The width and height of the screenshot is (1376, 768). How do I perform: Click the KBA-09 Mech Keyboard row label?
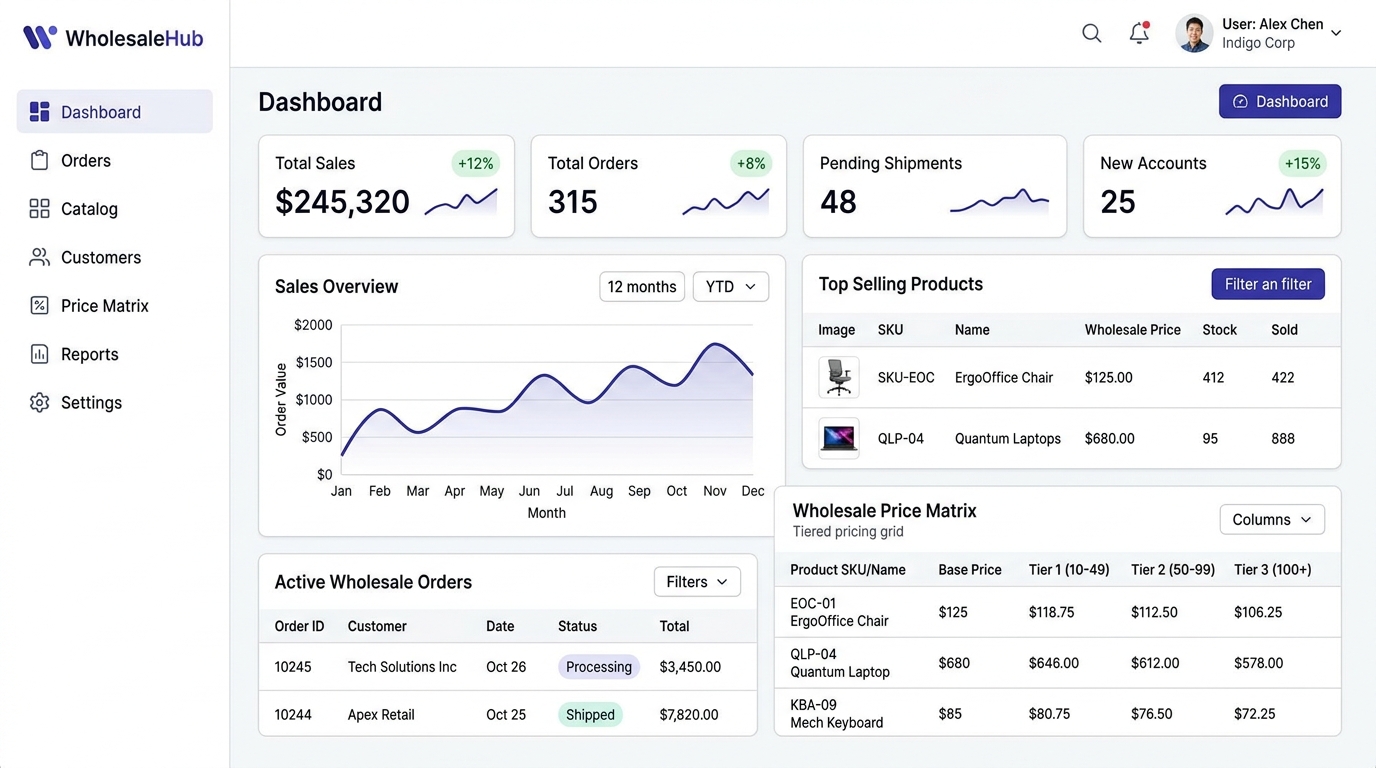[837, 714]
